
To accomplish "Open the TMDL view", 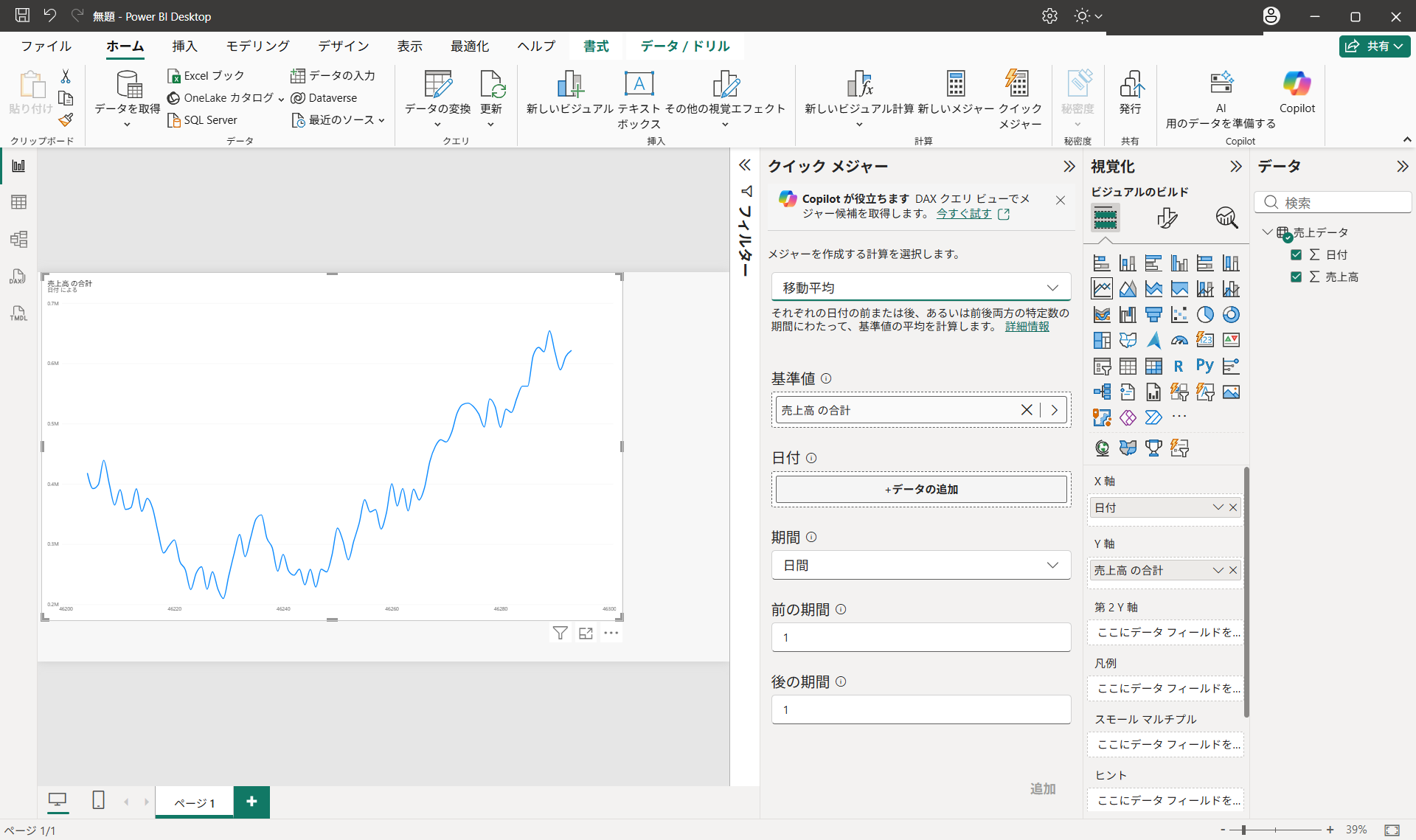I will pyautogui.click(x=18, y=313).
